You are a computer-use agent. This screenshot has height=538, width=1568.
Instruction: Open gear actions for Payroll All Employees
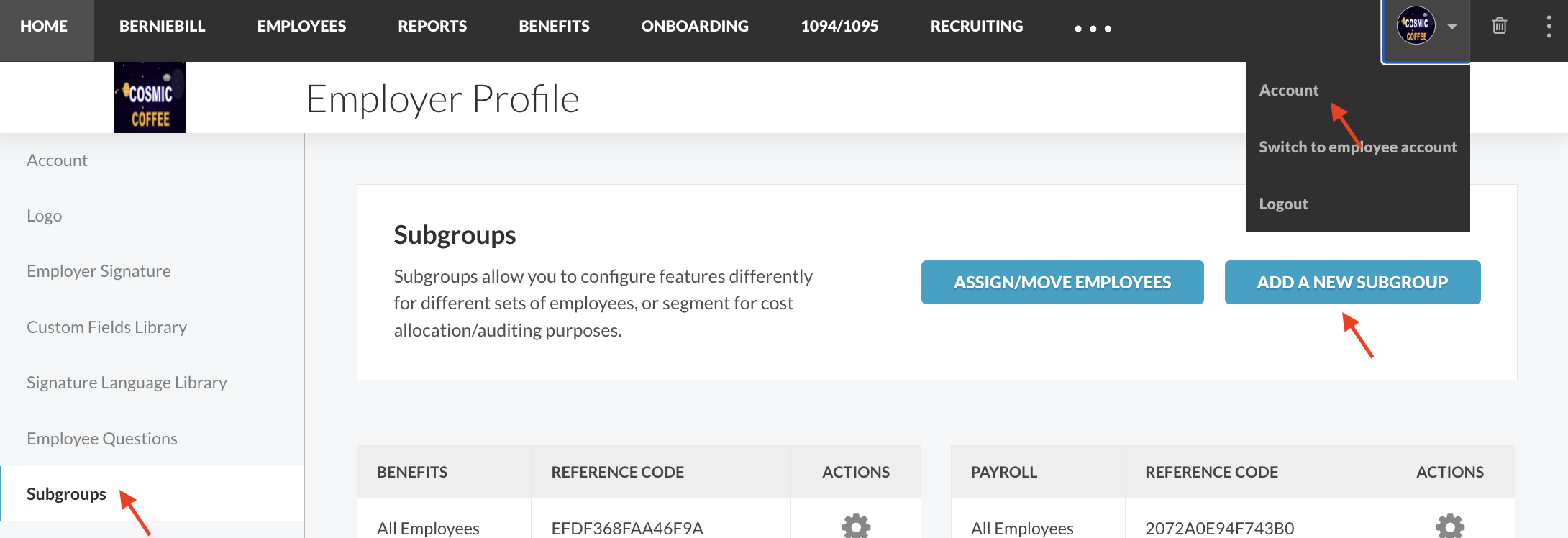(1450, 526)
